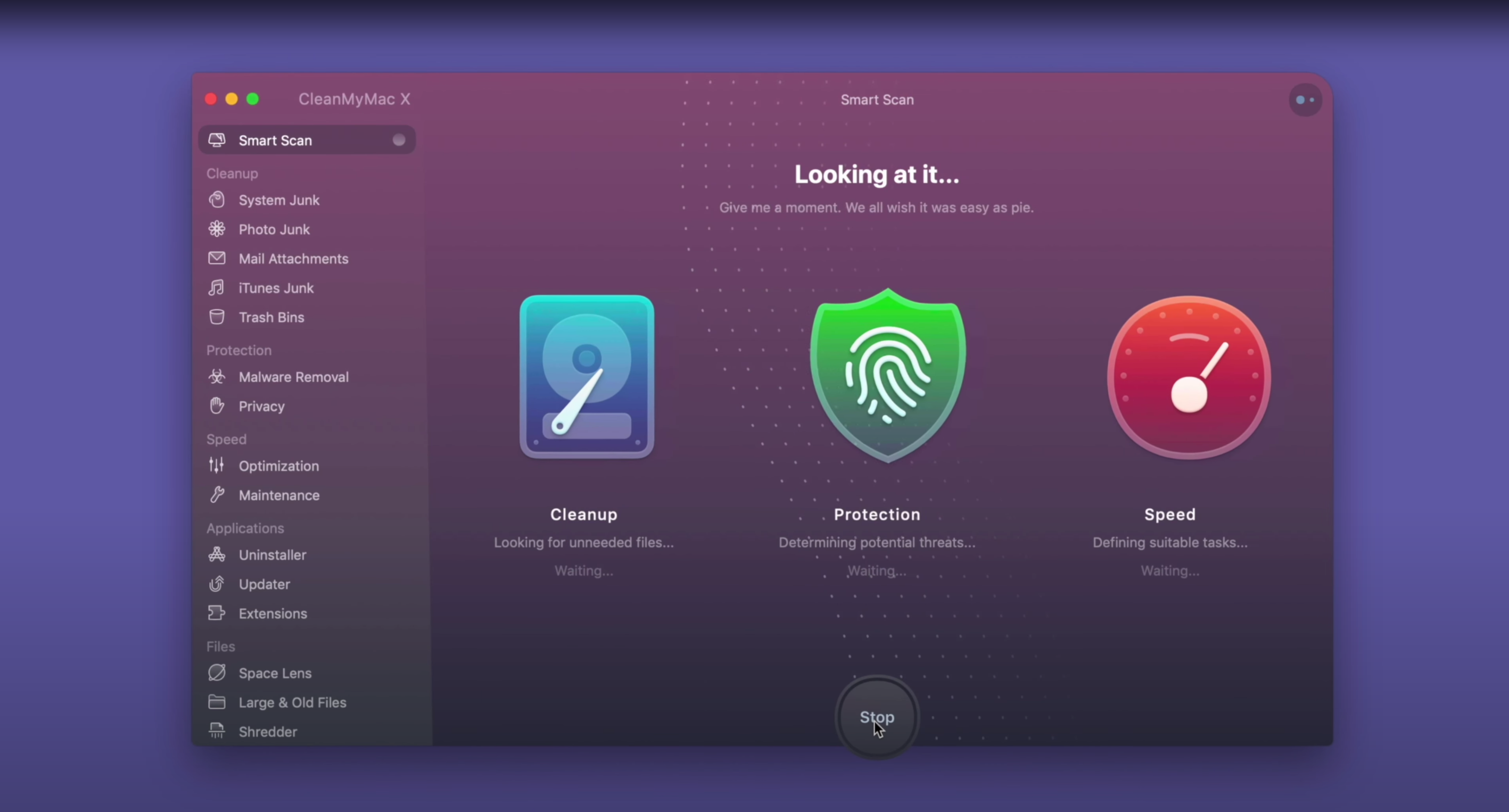Viewport: 1509px width, 812px height.
Task: Click the Photo Junk flower icon
Action: [x=217, y=229]
